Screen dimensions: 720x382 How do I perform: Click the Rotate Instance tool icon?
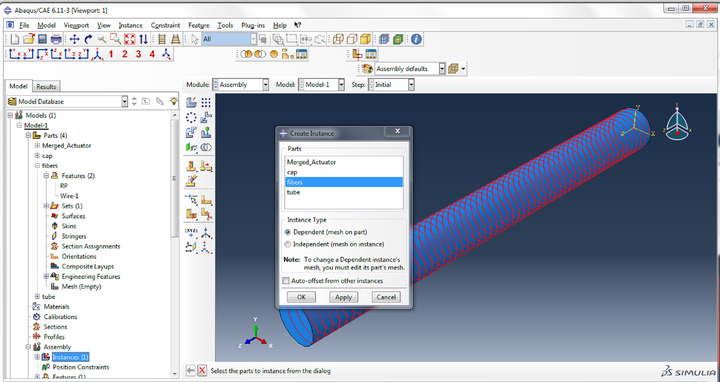tap(191, 133)
